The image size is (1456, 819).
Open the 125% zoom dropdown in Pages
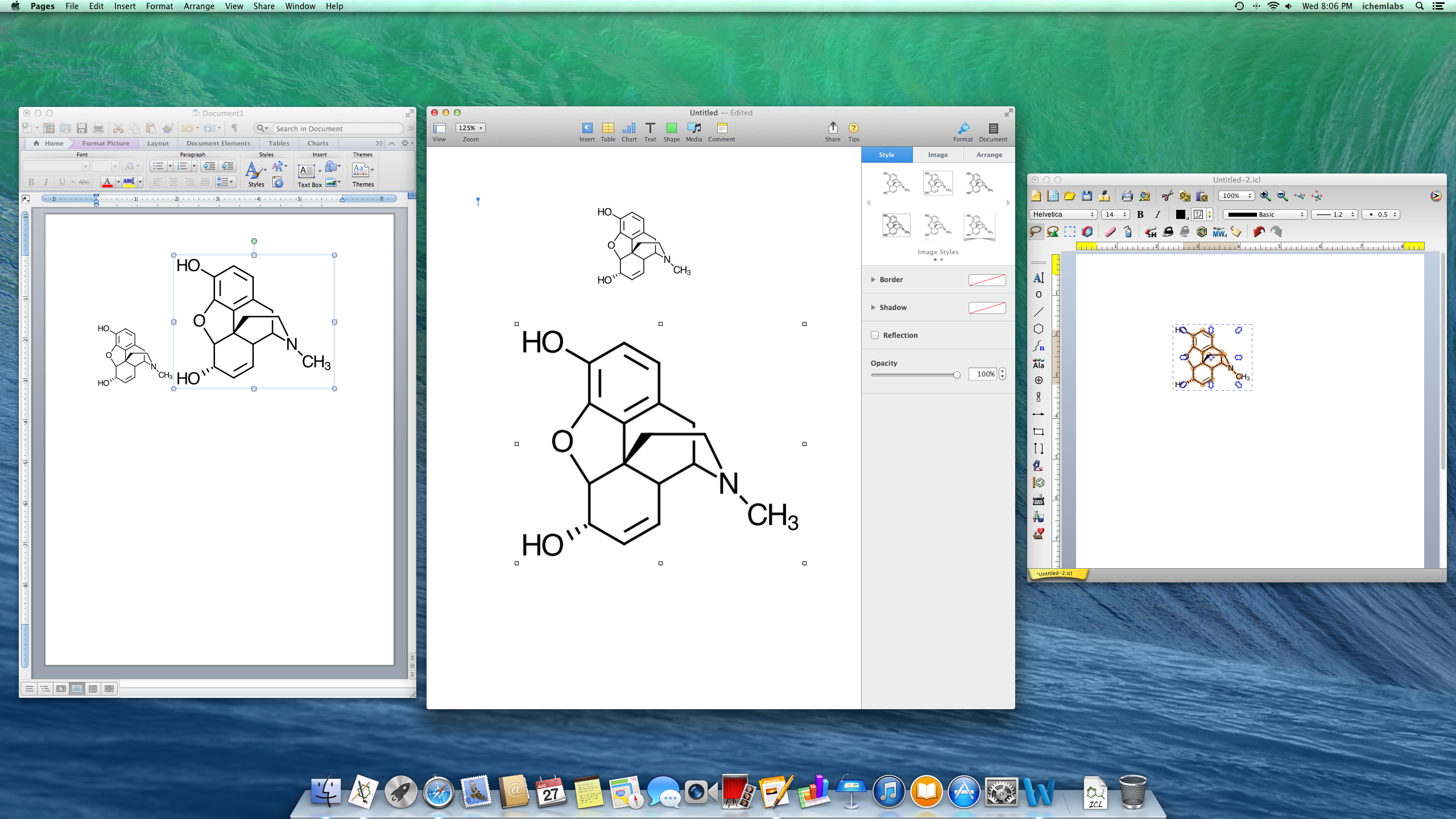coord(470,127)
